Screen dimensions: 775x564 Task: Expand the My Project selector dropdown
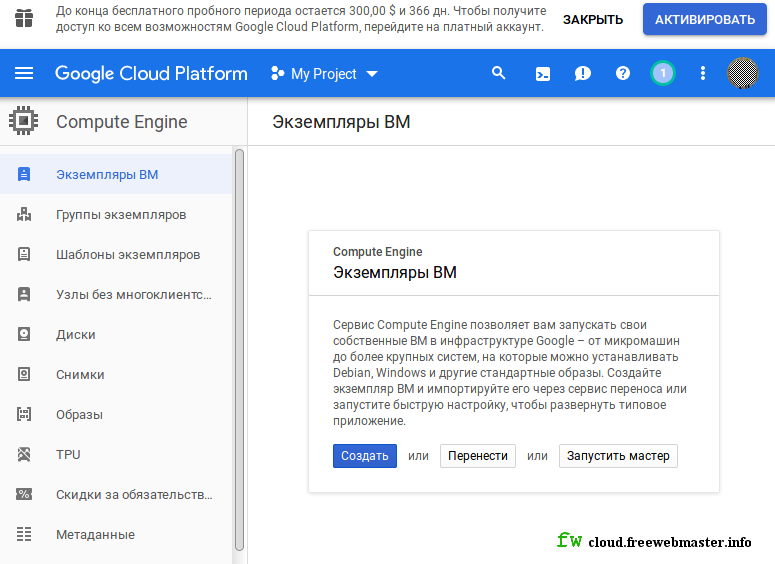(324, 74)
